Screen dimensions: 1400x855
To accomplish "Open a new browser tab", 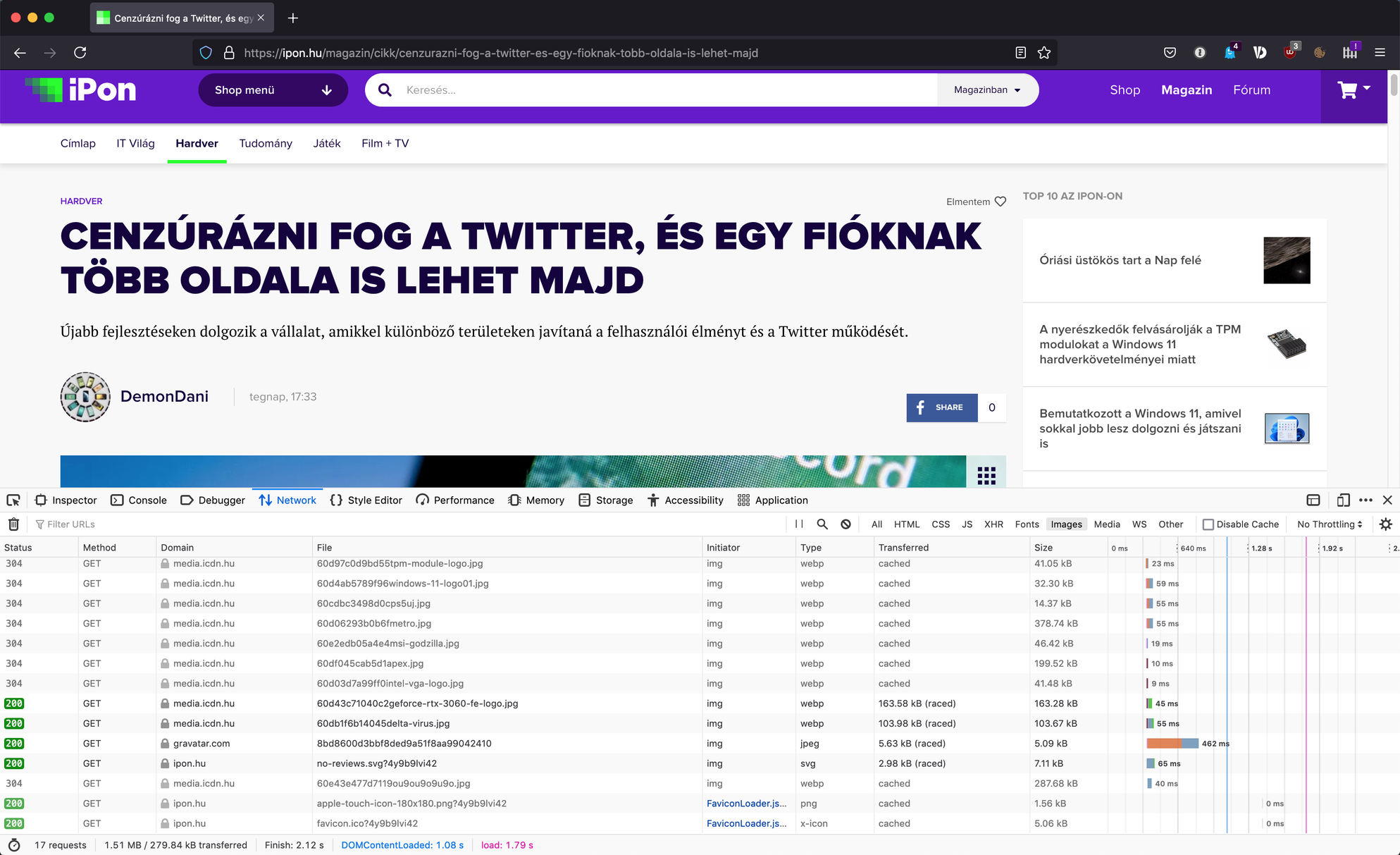I will (x=293, y=18).
